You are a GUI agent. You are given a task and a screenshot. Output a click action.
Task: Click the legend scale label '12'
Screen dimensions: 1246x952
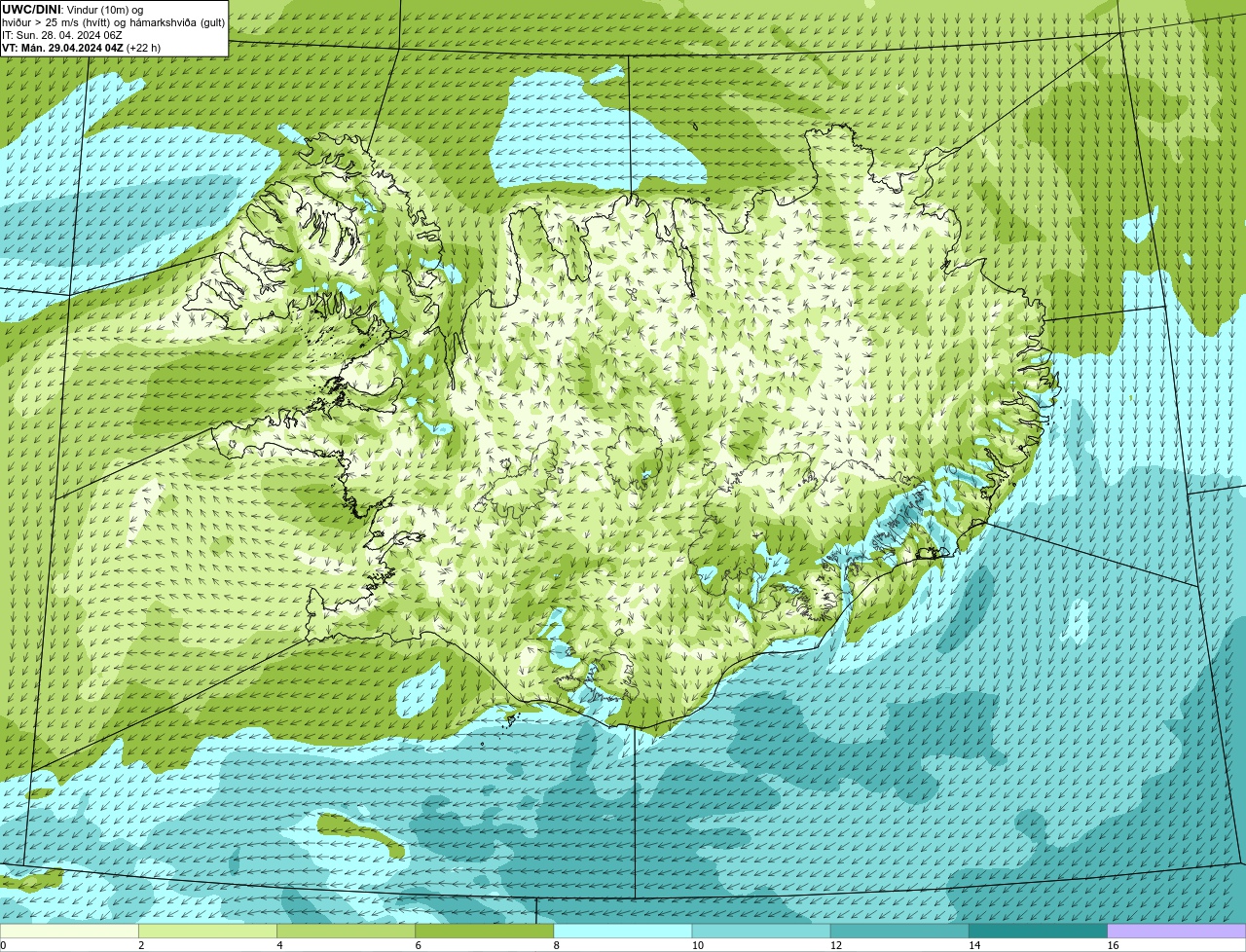point(835,945)
